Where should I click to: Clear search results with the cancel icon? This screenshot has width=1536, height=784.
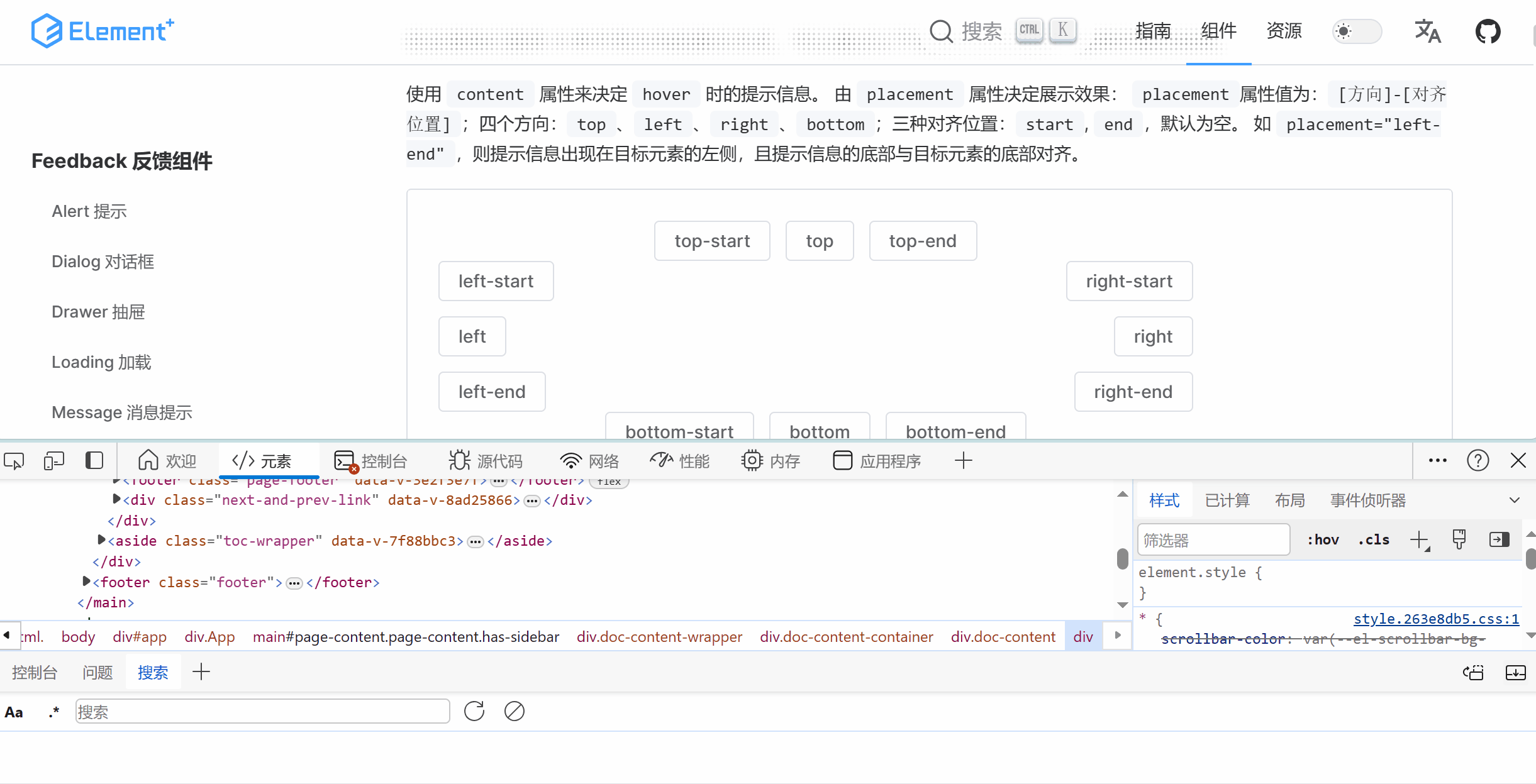point(514,711)
